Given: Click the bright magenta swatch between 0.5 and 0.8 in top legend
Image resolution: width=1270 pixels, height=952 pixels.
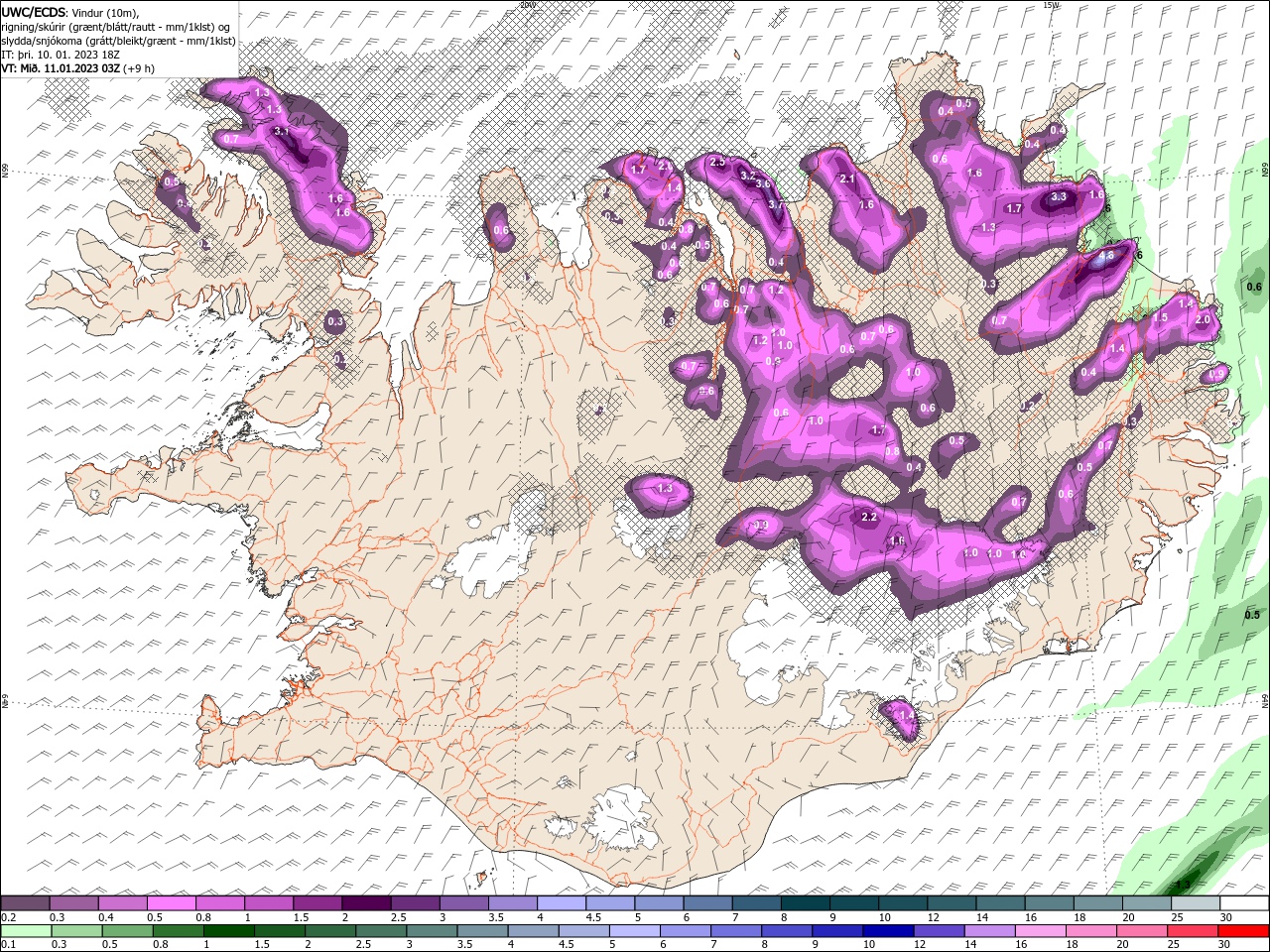Looking at the screenshot, I should 171,903.
